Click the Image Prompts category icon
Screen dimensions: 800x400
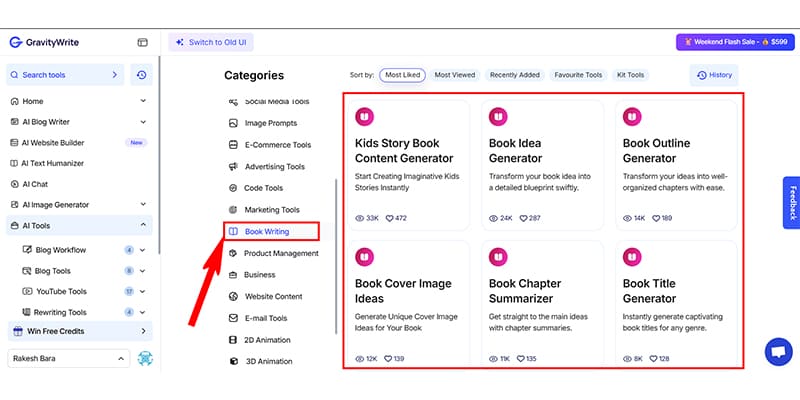(233, 123)
